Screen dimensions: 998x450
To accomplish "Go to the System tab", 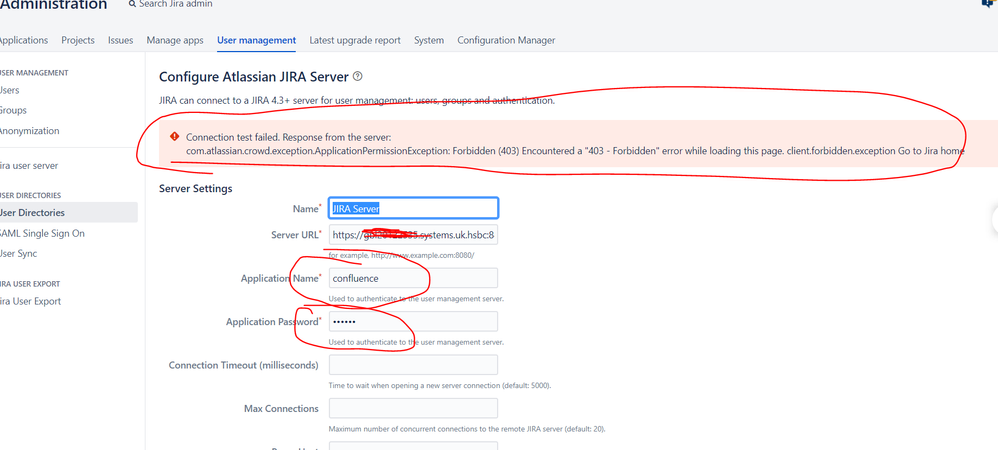I will tap(429, 40).
